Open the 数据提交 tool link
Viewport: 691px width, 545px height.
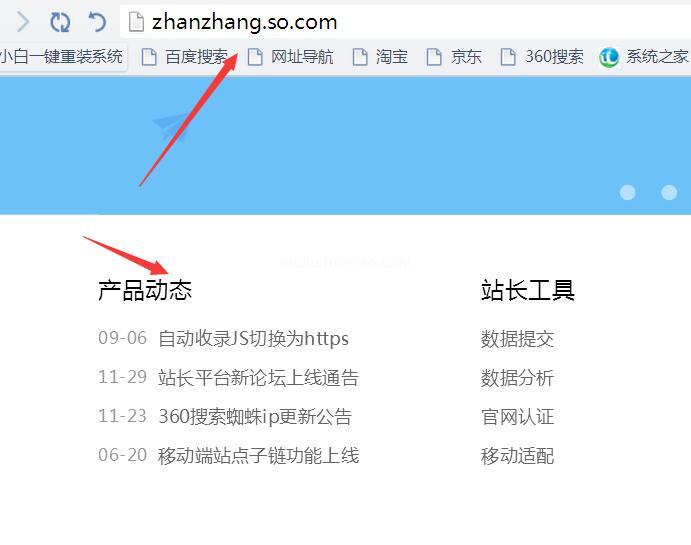517,339
